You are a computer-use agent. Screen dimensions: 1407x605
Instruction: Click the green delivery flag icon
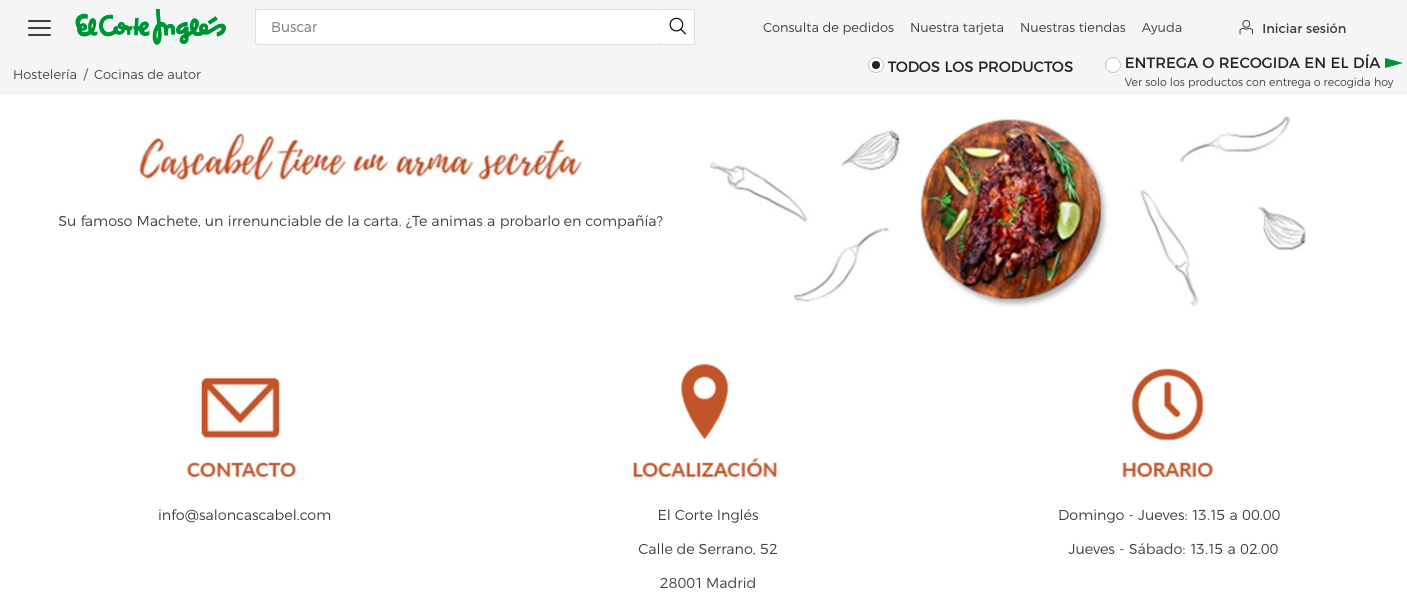(1394, 63)
